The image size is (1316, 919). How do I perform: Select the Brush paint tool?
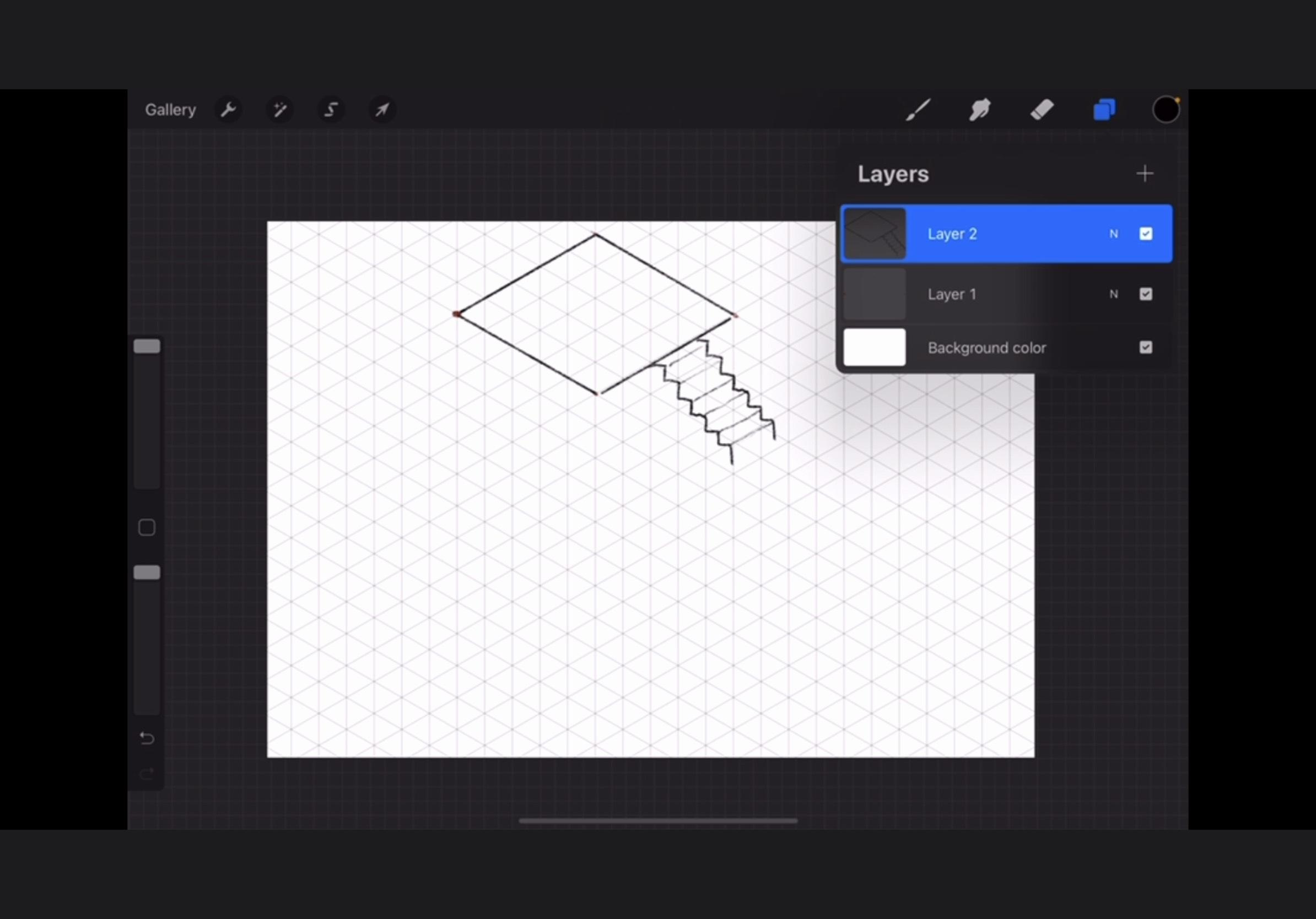pos(918,110)
